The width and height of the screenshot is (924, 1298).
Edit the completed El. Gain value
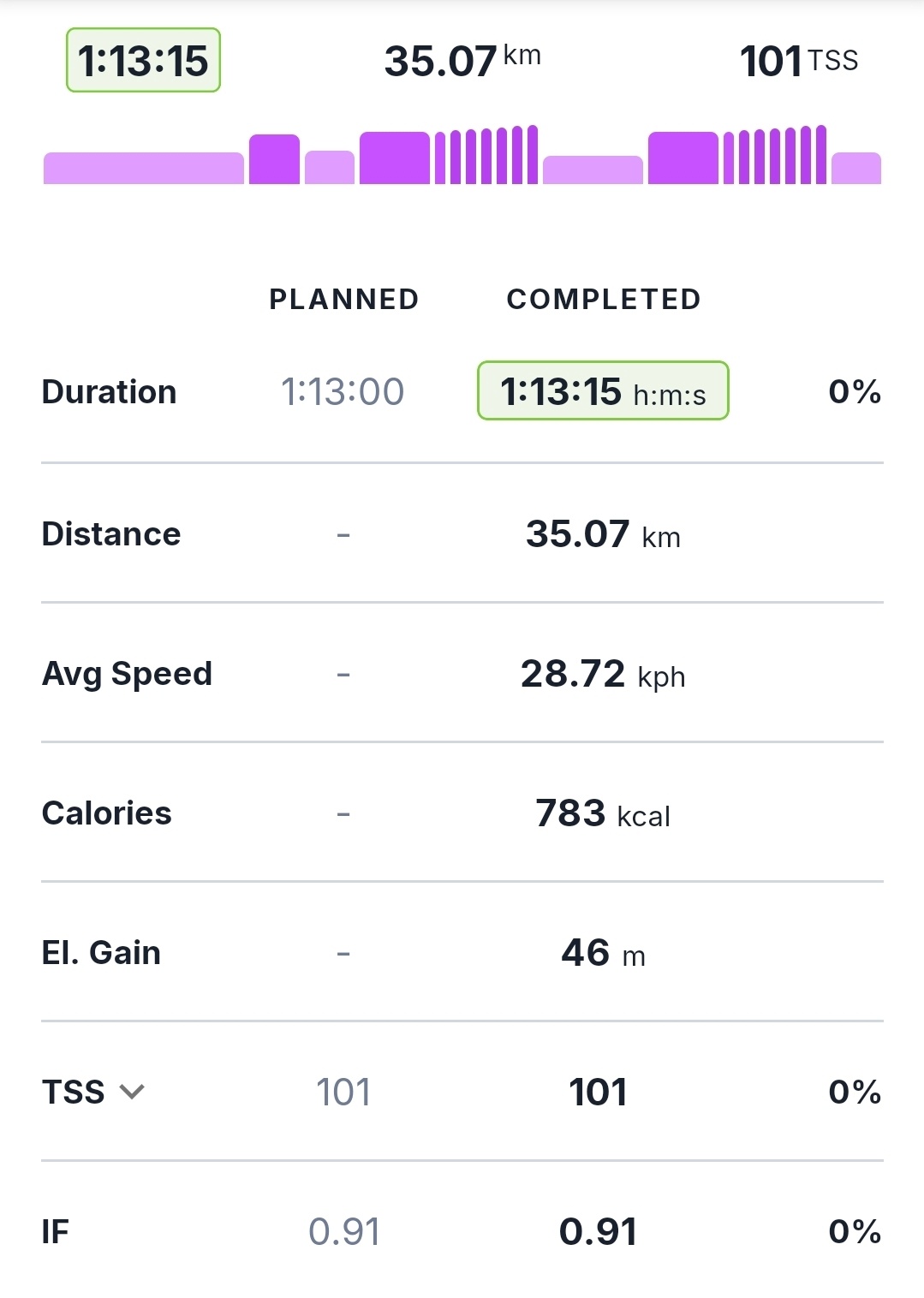coord(603,953)
